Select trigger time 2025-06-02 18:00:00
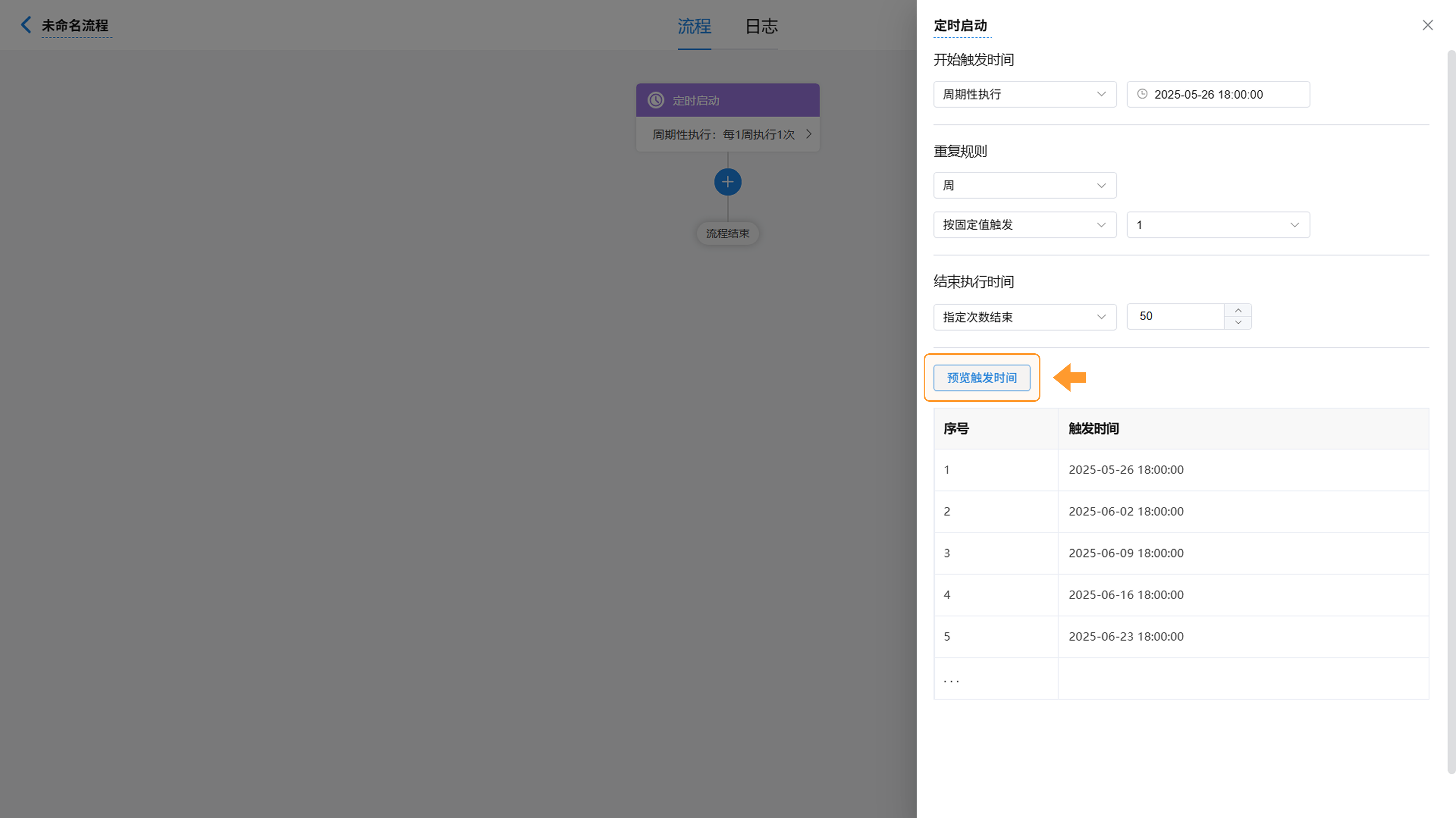 [1126, 511]
